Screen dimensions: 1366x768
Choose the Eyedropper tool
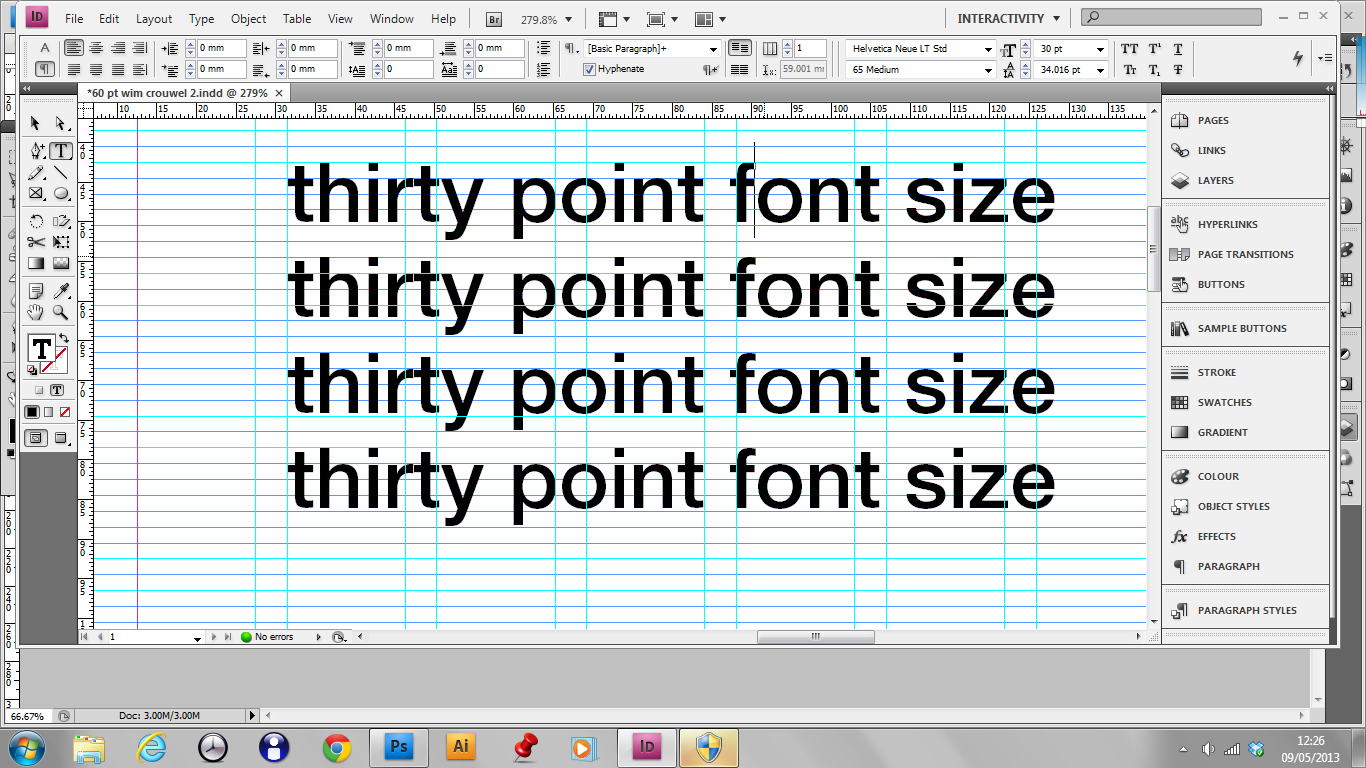(x=61, y=290)
